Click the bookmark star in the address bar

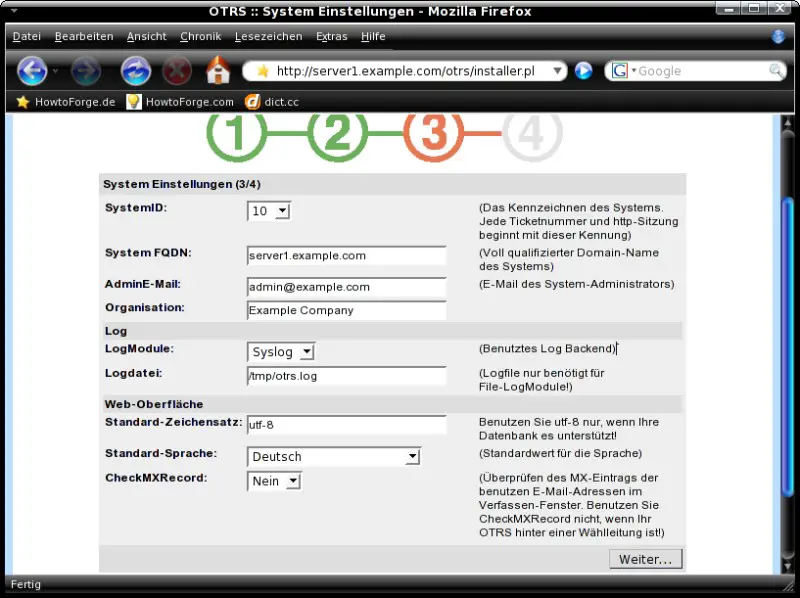click(263, 71)
